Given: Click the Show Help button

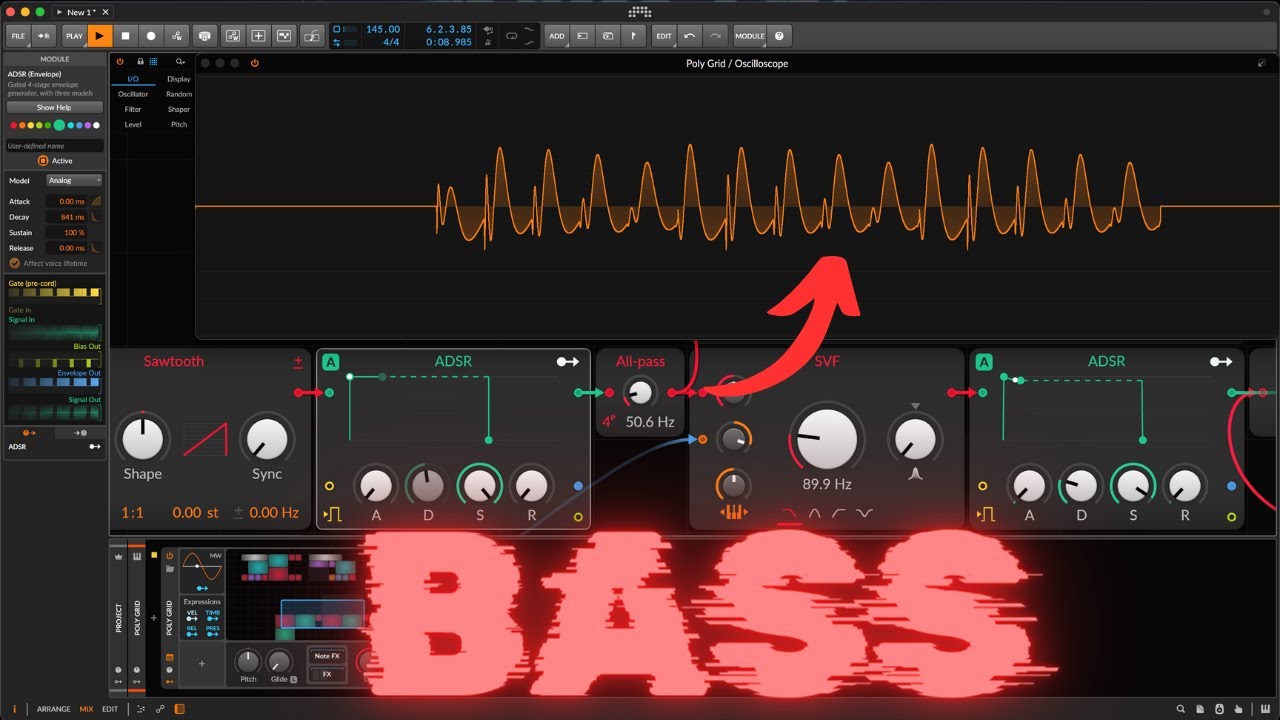Looking at the screenshot, I should click(x=54, y=107).
